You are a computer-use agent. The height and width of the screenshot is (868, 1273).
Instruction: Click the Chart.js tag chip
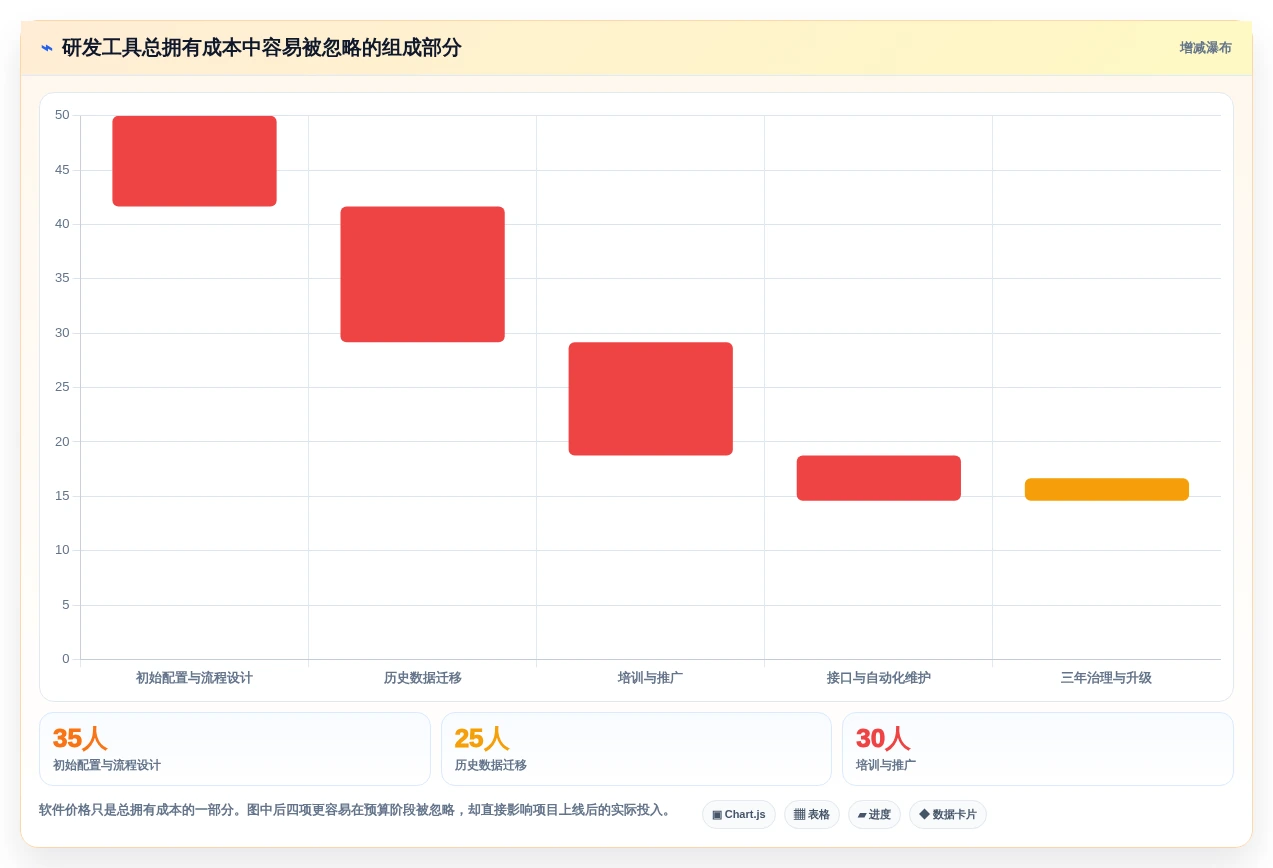[x=739, y=815]
